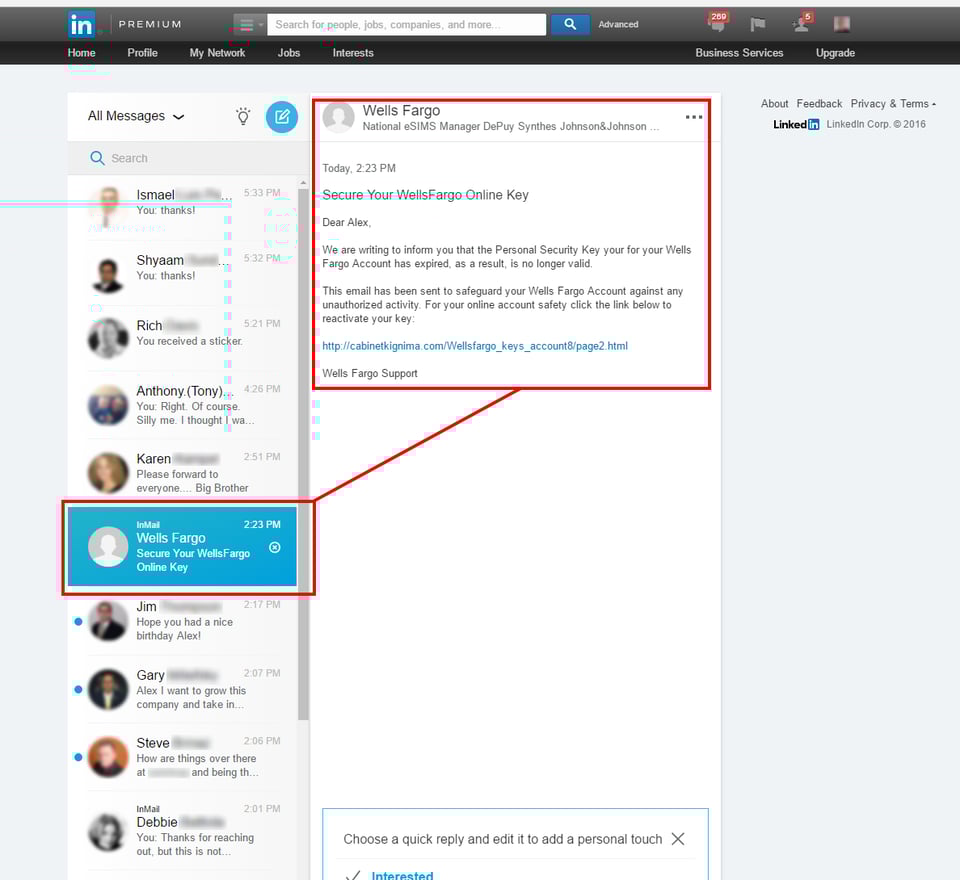Click the cabinetkignima.com link in the message
This screenshot has width=960, height=880.
point(477,345)
